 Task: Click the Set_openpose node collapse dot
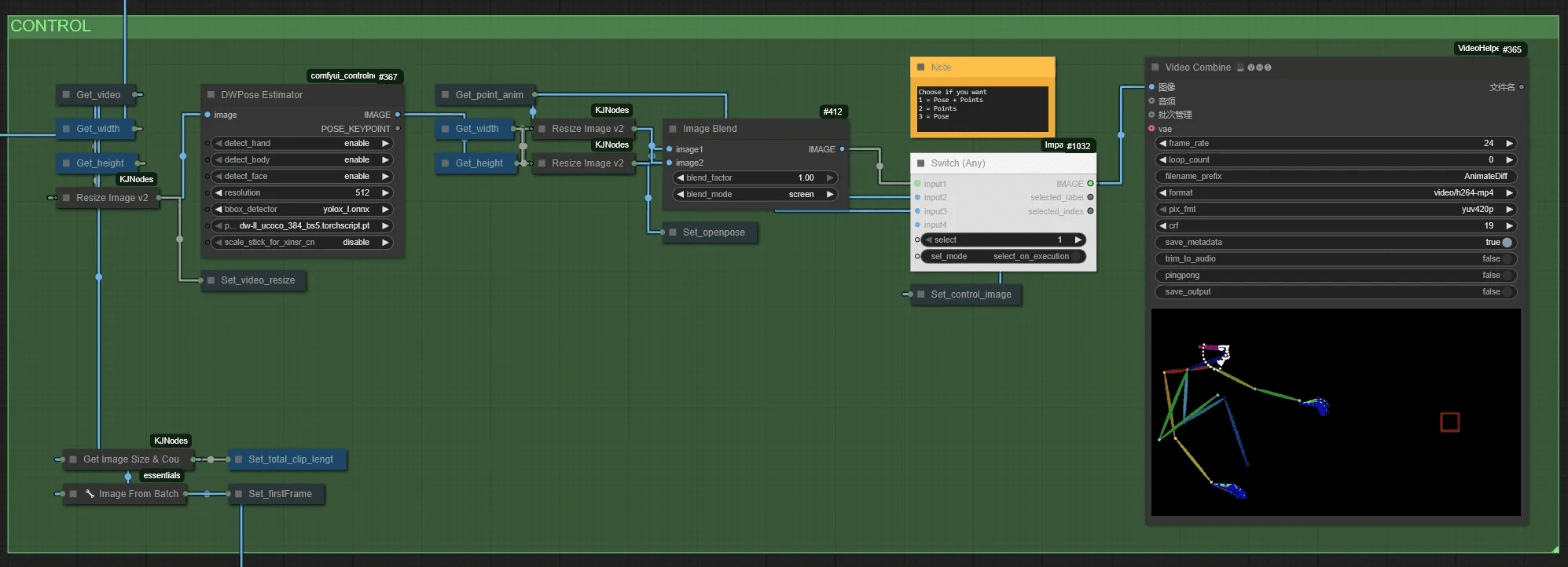pos(673,232)
